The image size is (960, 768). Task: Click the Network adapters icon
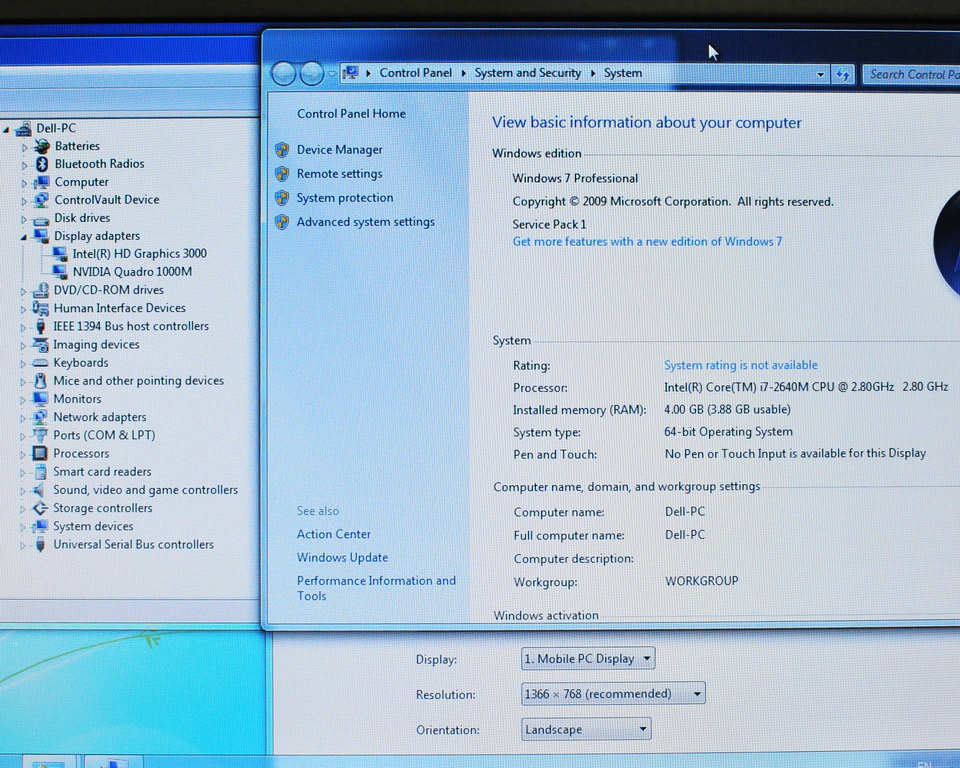point(40,417)
